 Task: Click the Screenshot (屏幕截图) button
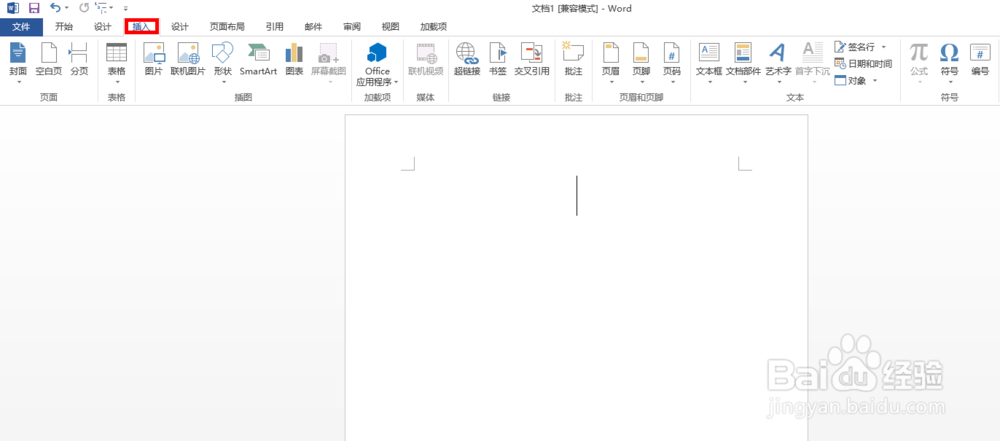[328, 63]
